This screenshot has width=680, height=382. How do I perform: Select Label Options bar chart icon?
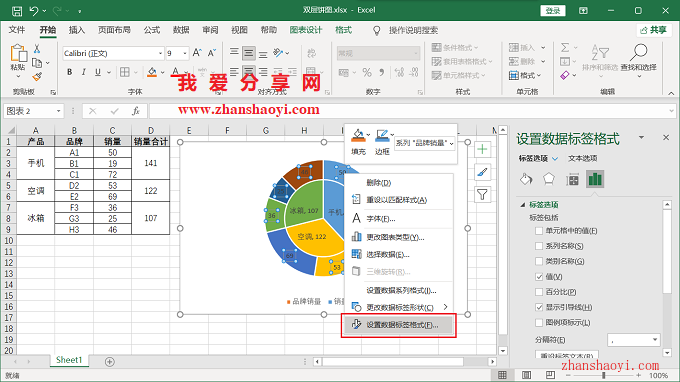595,179
